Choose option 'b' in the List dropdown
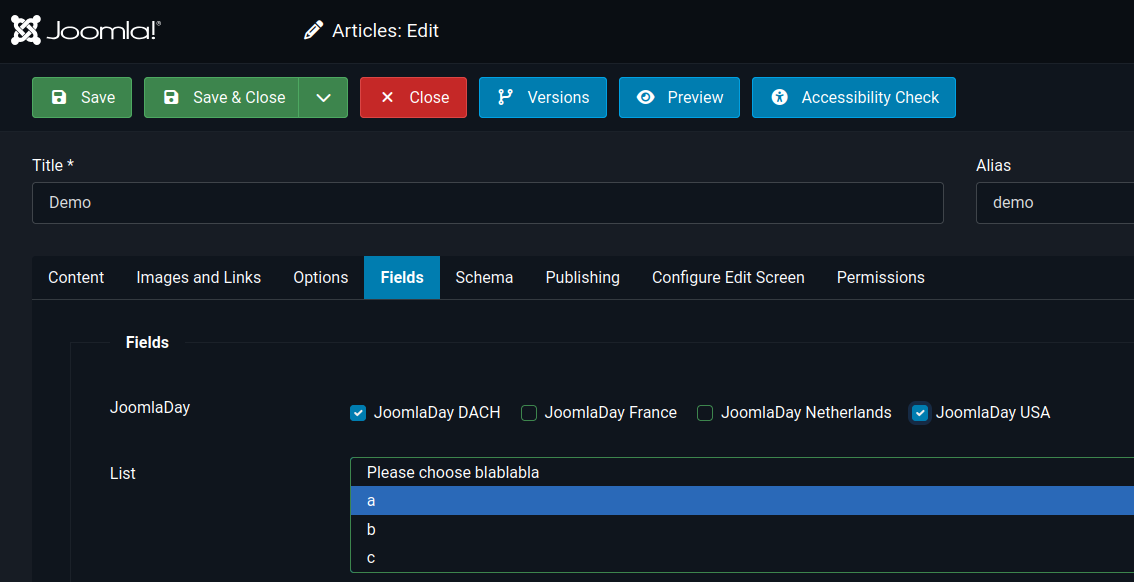The image size is (1134, 582). (x=742, y=529)
